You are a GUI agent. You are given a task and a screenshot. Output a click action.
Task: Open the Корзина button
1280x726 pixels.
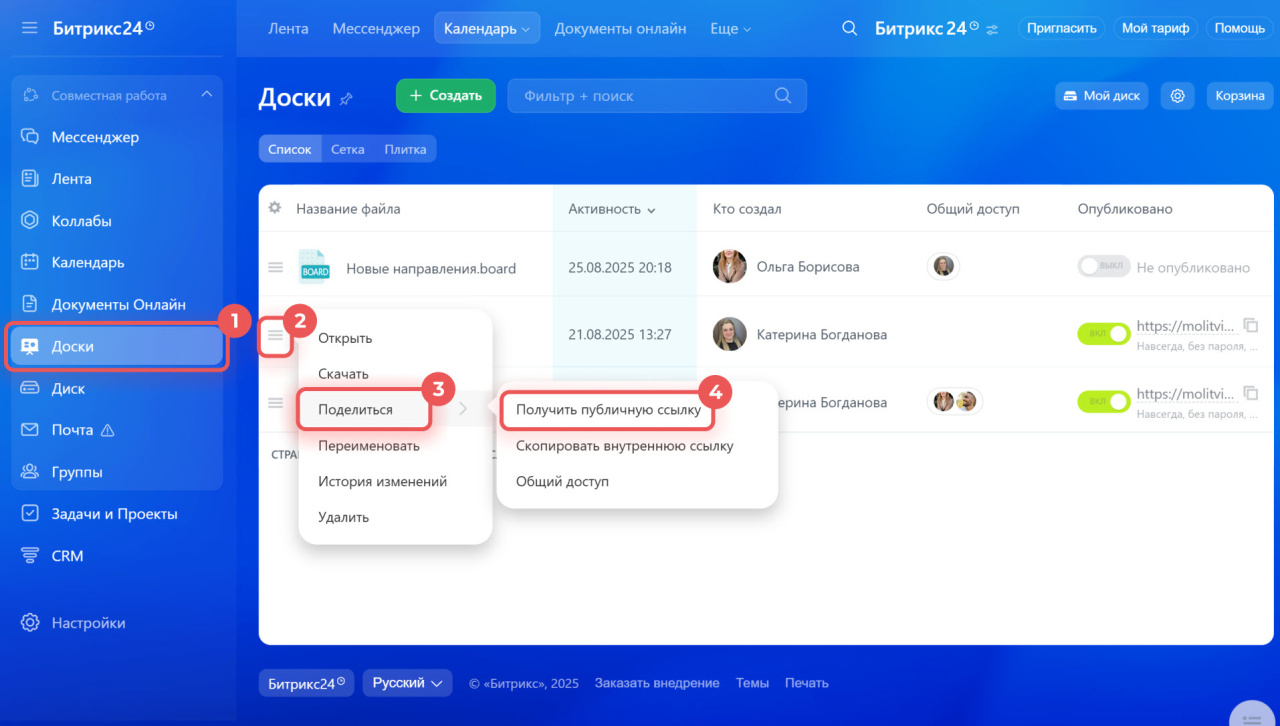1240,96
